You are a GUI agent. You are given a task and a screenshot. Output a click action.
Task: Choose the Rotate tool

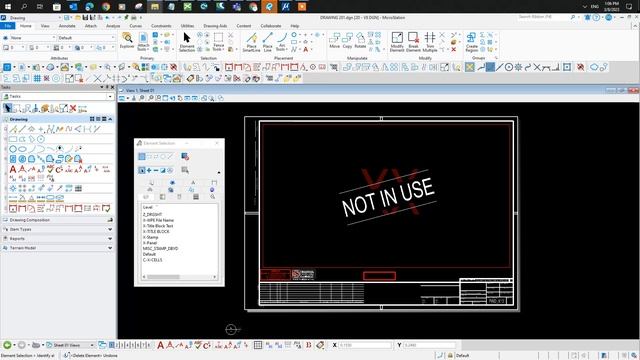pyautogui.click(x=360, y=40)
